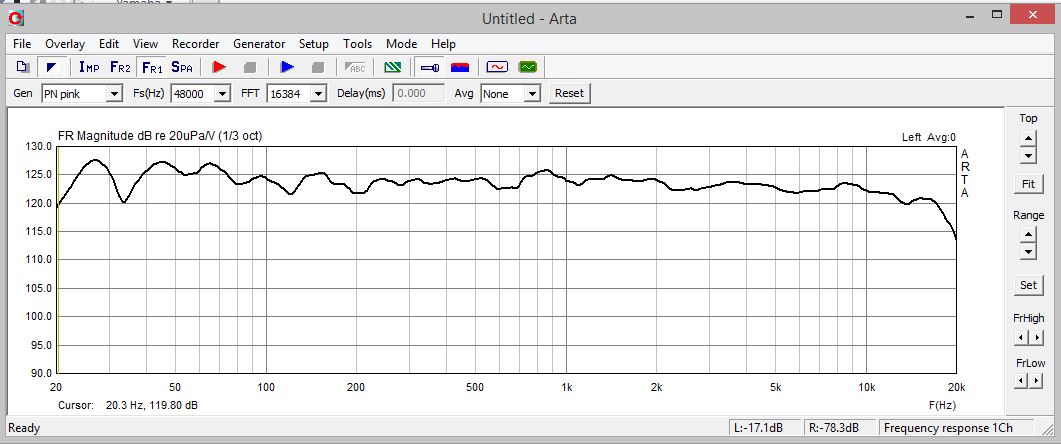Open the Mode menu
The image size is (1061, 444).
[x=401, y=44]
